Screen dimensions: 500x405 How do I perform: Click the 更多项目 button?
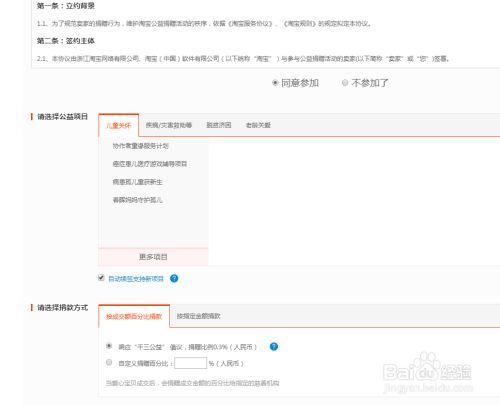coord(153,257)
